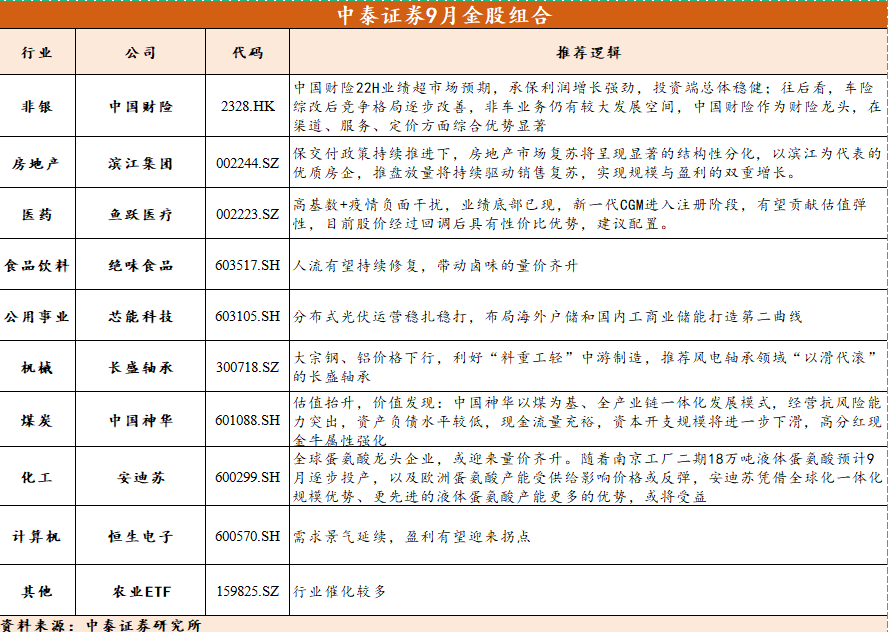
Task: Select the 公司 column header
Action: 140,53
